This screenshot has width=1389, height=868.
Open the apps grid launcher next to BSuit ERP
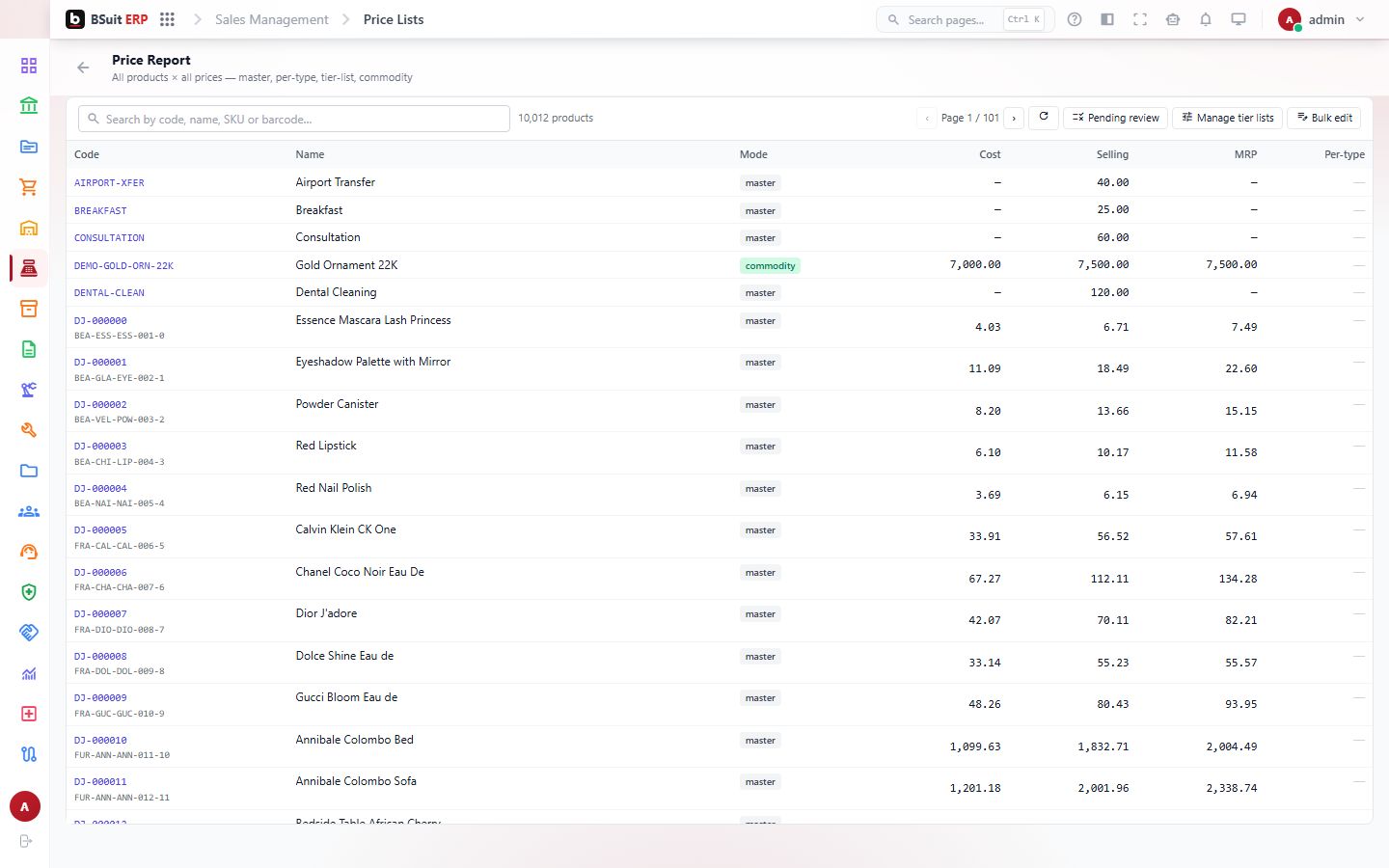click(x=167, y=19)
